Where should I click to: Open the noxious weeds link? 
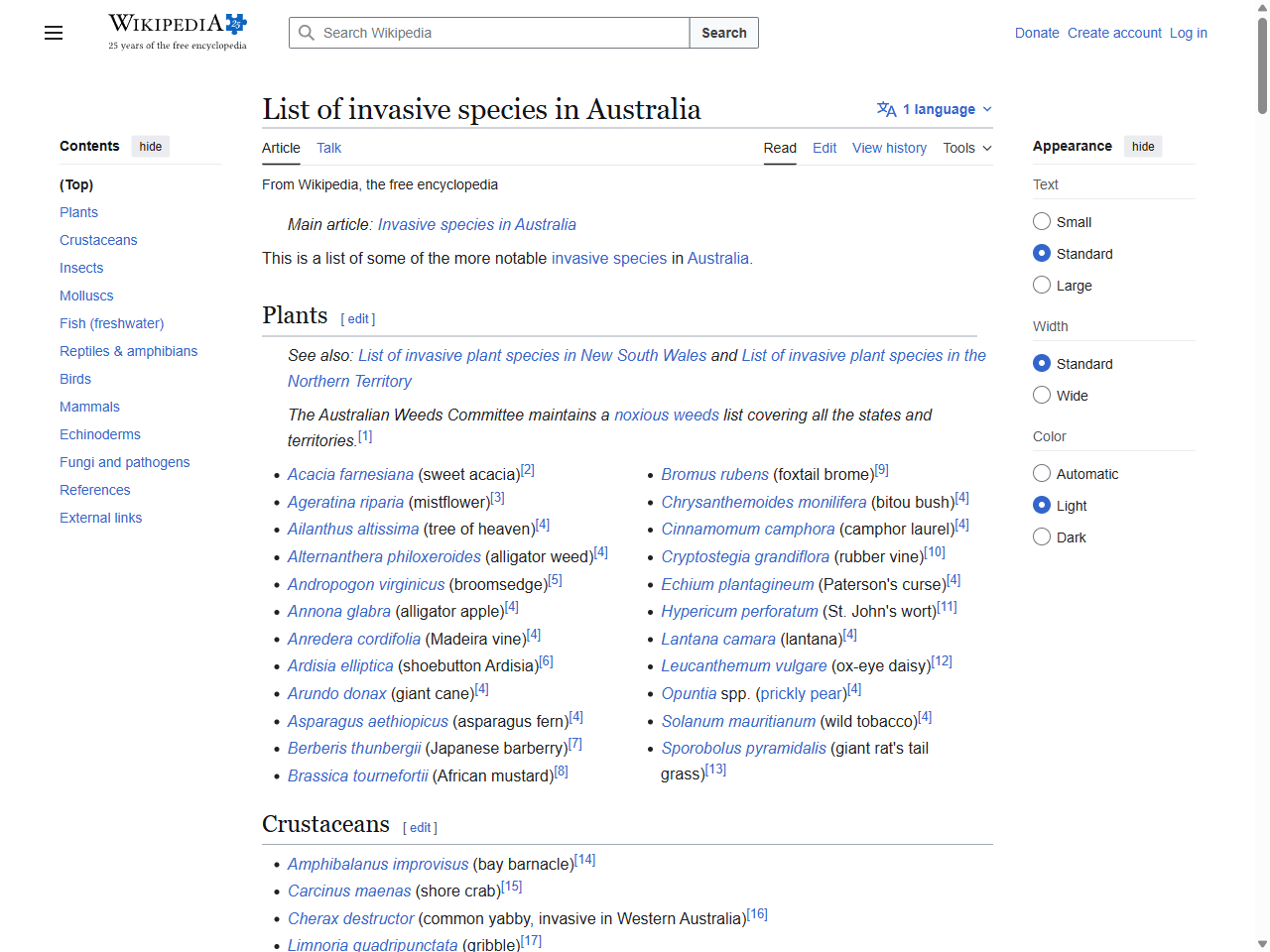[x=667, y=415]
